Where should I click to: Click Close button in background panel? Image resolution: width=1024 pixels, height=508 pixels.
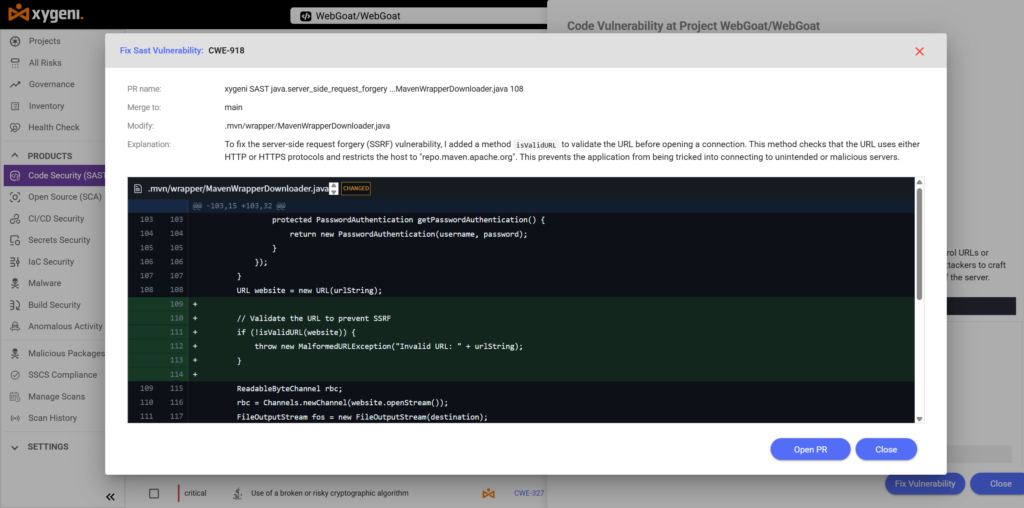click(999, 484)
